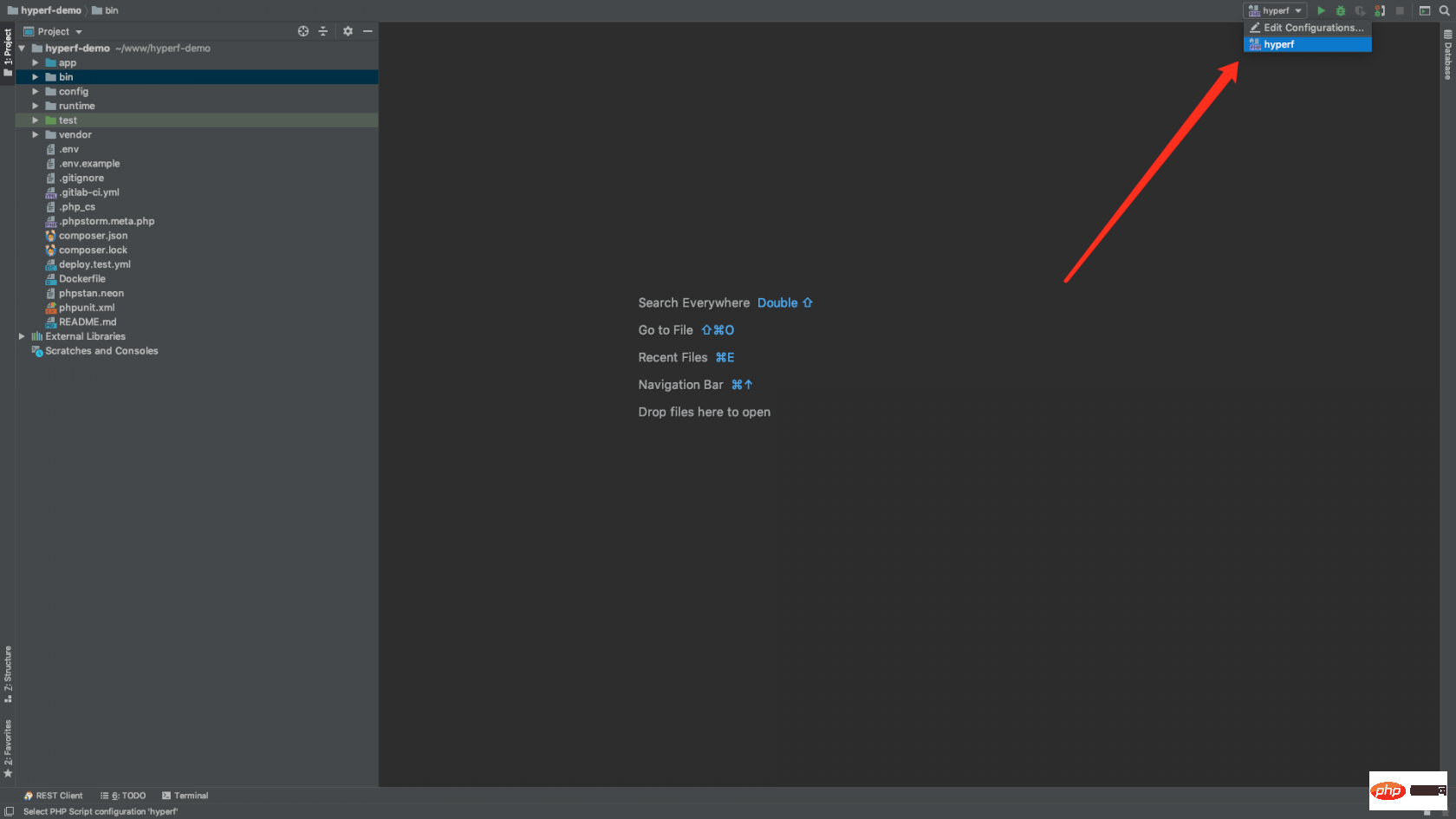Image resolution: width=1456 pixels, height=819 pixels.
Task: Open the Database tool window tab
Action: click(1447, 55)
